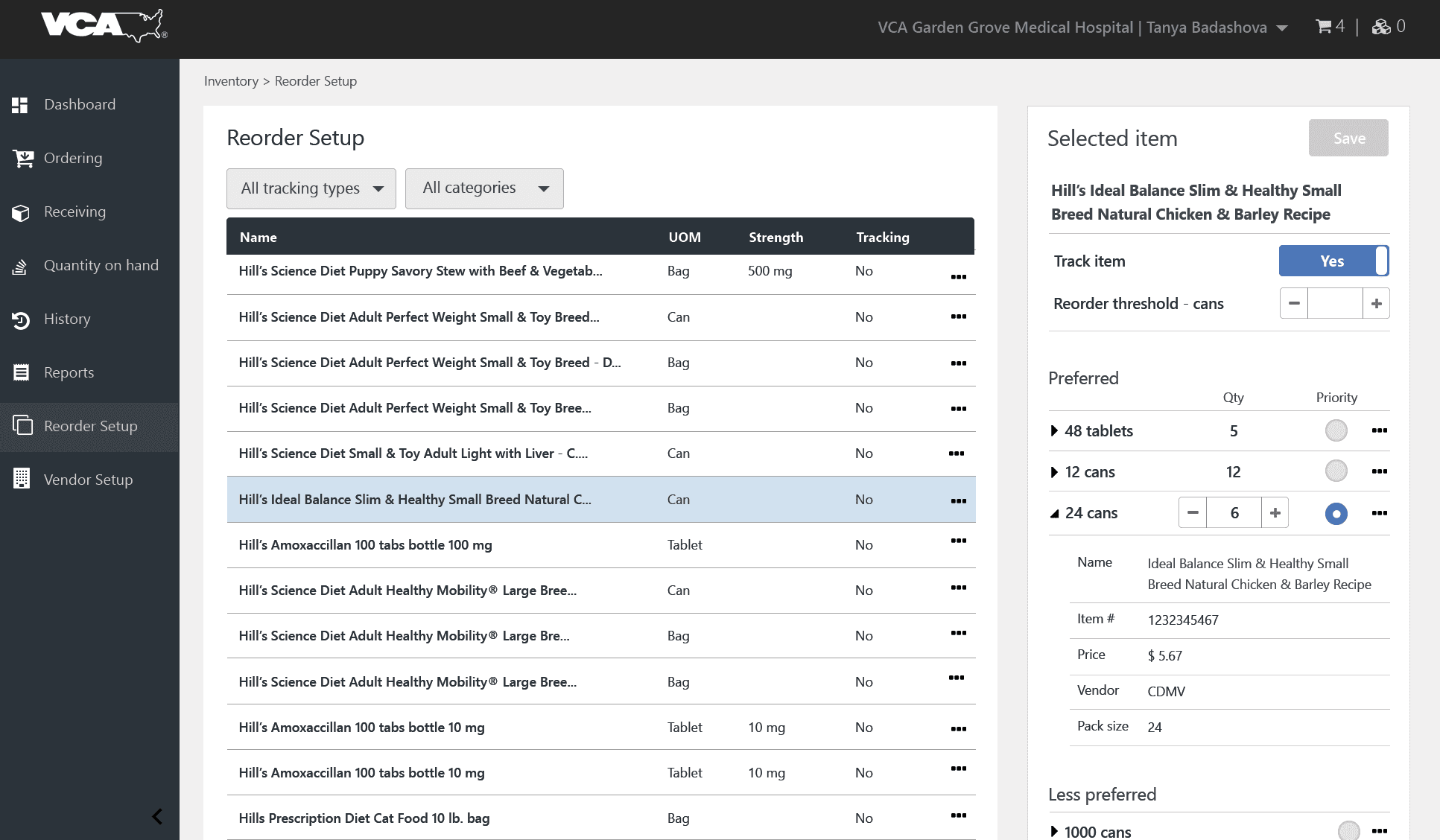Click the Receiving box icon in sidebar
The image size is (1440, 840).
[x=21, y=213]
